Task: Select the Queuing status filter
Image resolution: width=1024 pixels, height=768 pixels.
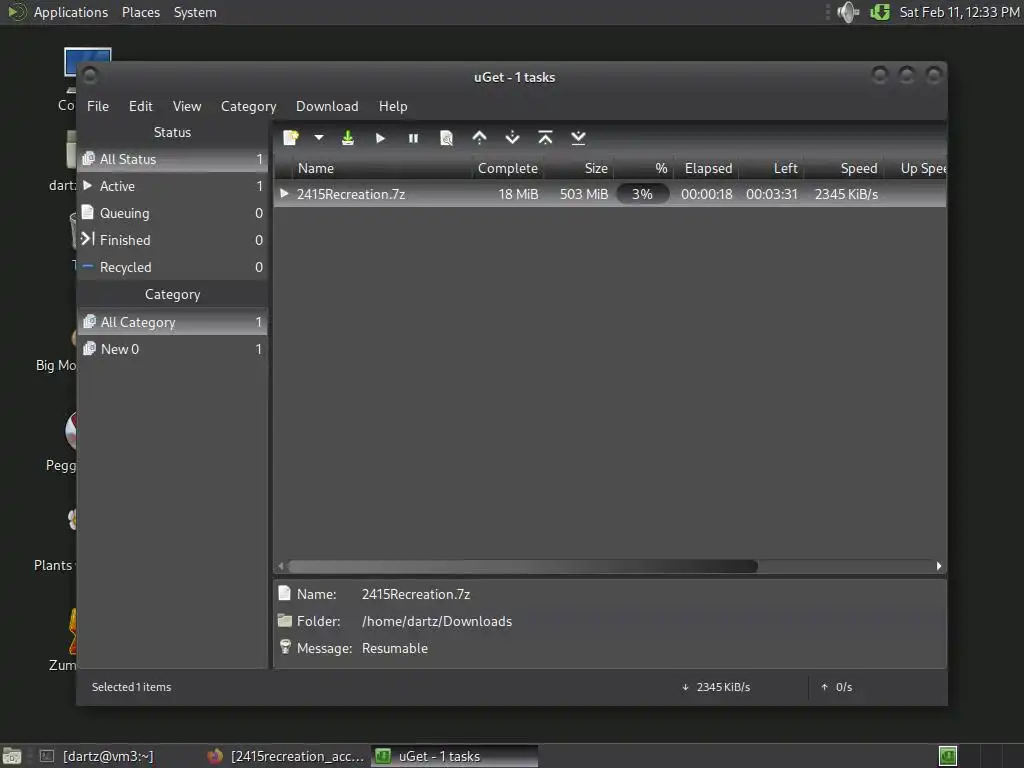Action: point(173,213)
